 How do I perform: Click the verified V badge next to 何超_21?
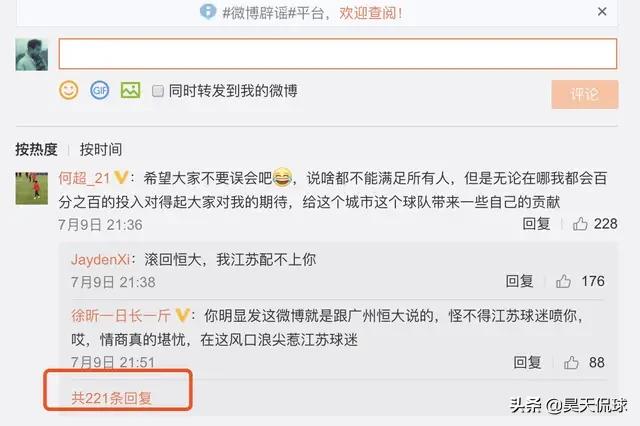121,178
